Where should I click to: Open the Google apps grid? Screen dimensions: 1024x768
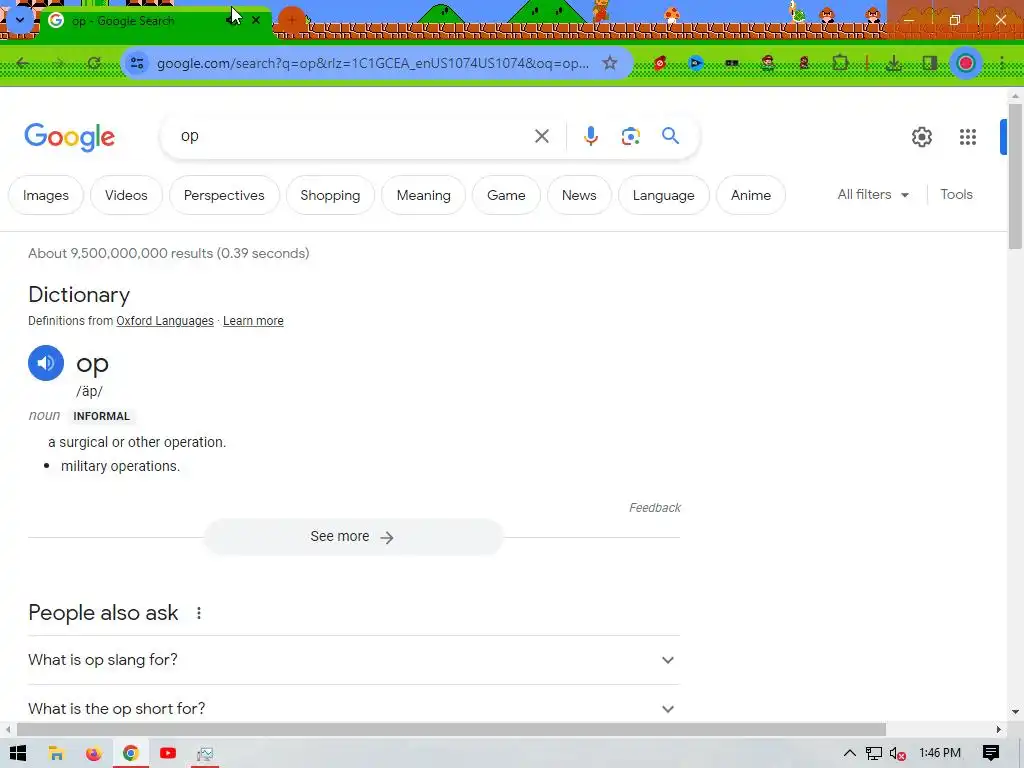tap(968, 136)
